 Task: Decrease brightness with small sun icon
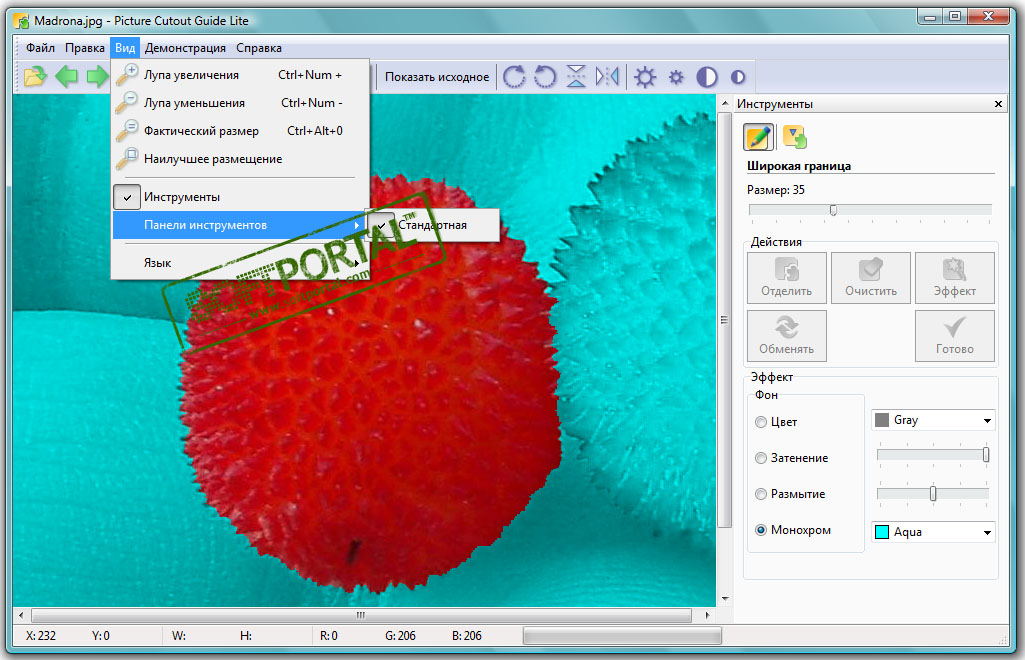676,77
